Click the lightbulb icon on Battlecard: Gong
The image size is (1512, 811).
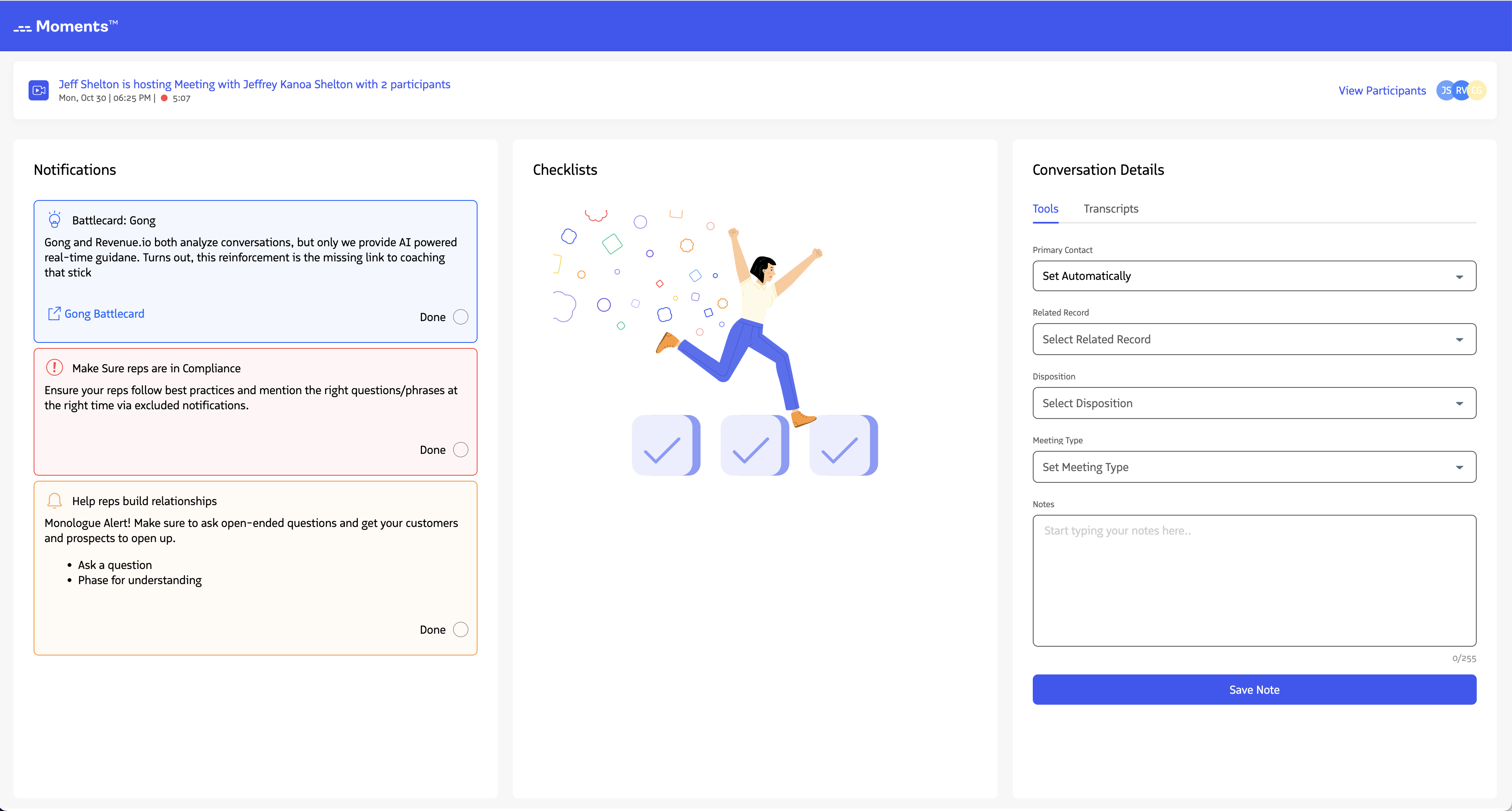click(55, 220)
